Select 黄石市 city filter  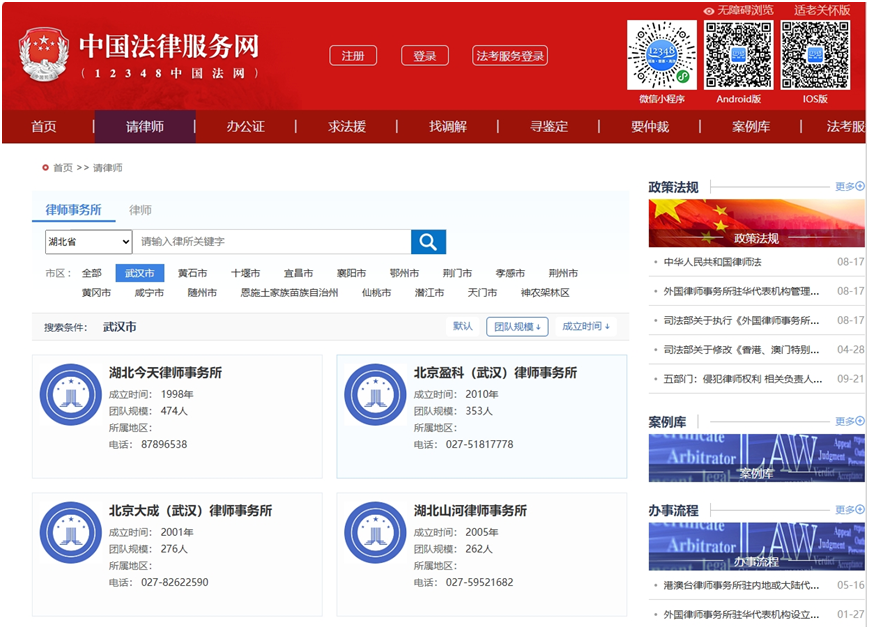tap(192, 273)
